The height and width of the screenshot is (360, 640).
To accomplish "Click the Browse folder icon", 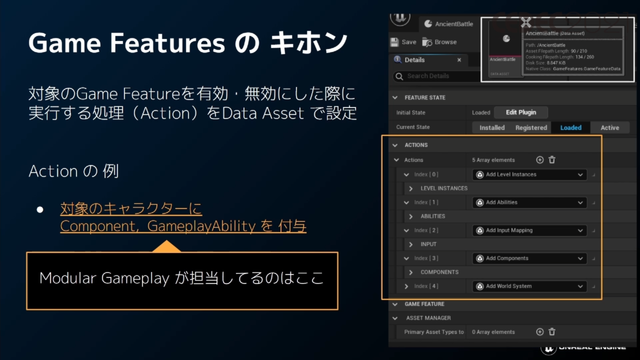I will 427,42.
